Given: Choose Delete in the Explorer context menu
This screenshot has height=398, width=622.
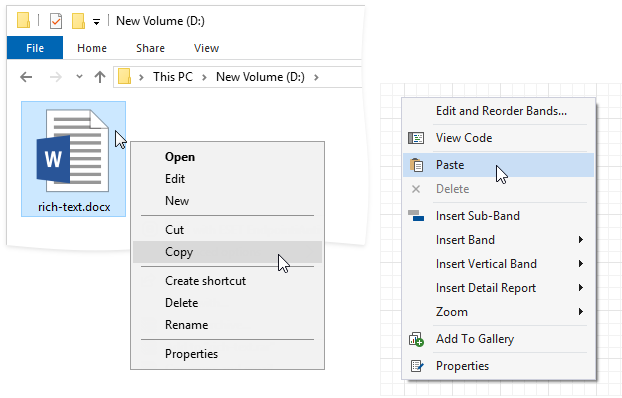Looking at the screenshot, I should click(227, 303).
